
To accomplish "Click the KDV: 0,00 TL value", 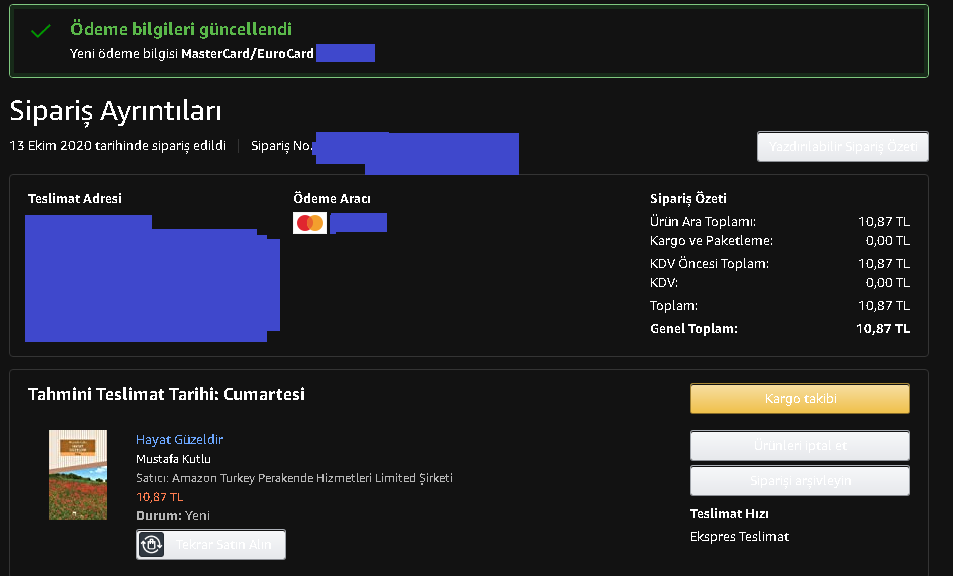I will (887, 283).
